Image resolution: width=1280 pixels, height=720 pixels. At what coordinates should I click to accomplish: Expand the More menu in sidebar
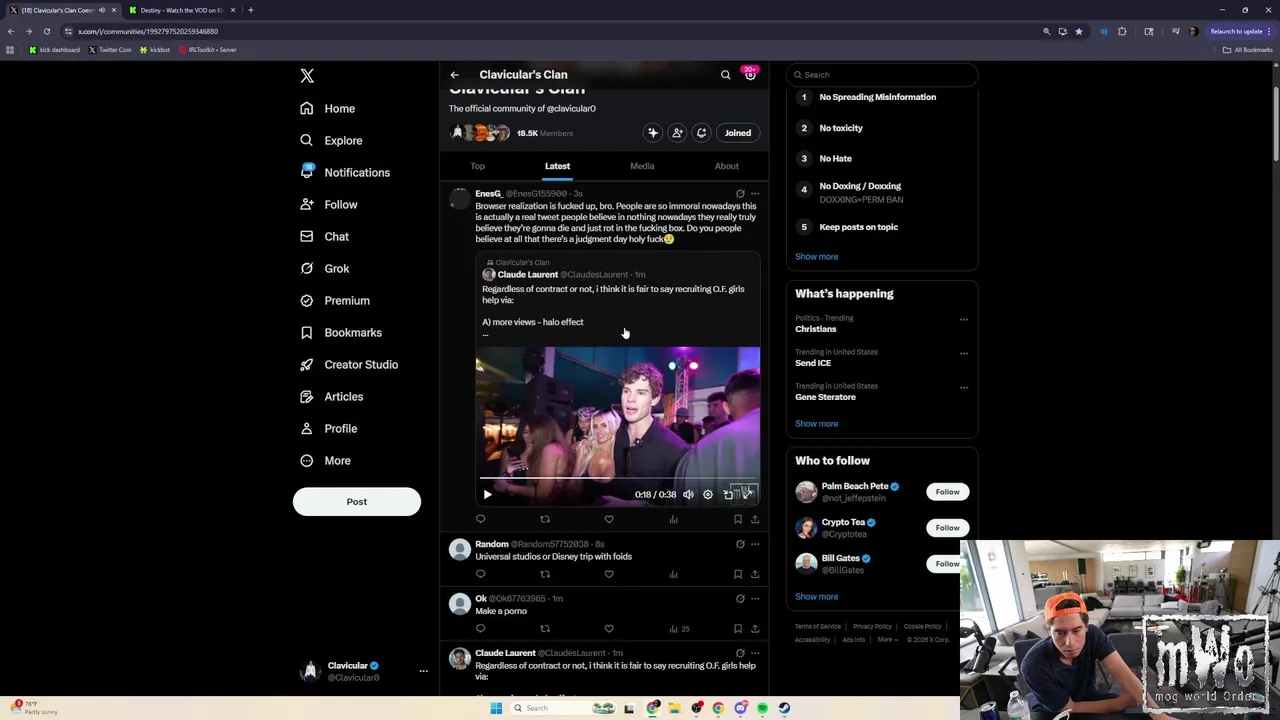point(325,460)
